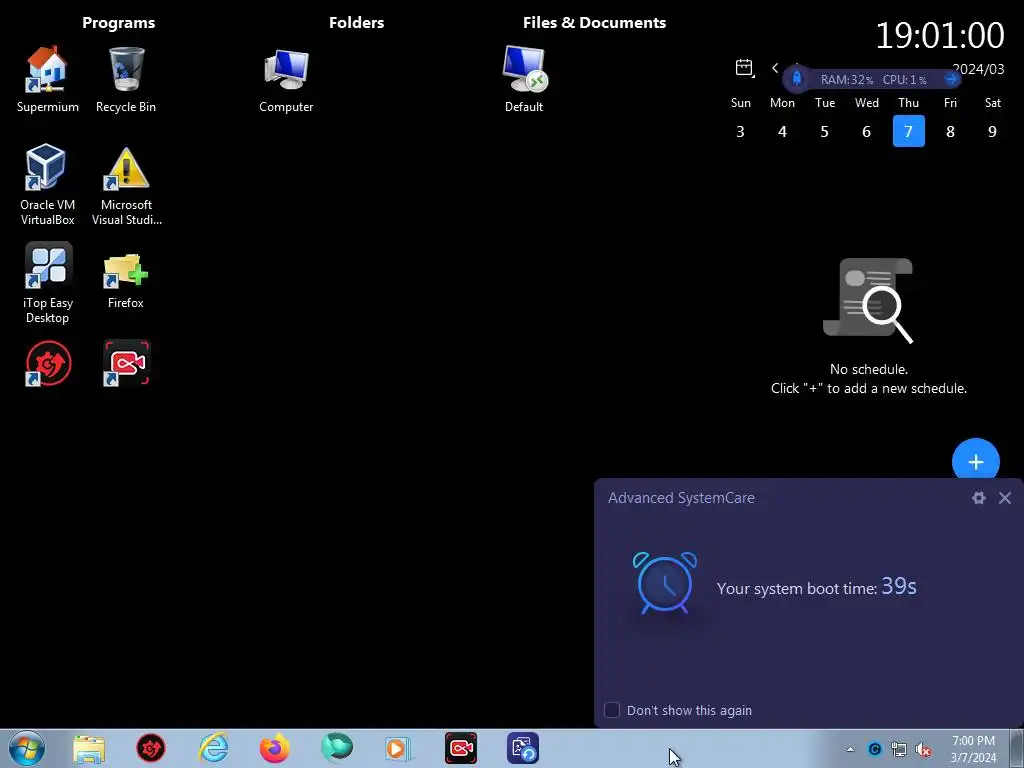Image resolution: width=1024 pixels, height=768 pixels.
Task: Click the Folders group title
Action: pos(357,22)
